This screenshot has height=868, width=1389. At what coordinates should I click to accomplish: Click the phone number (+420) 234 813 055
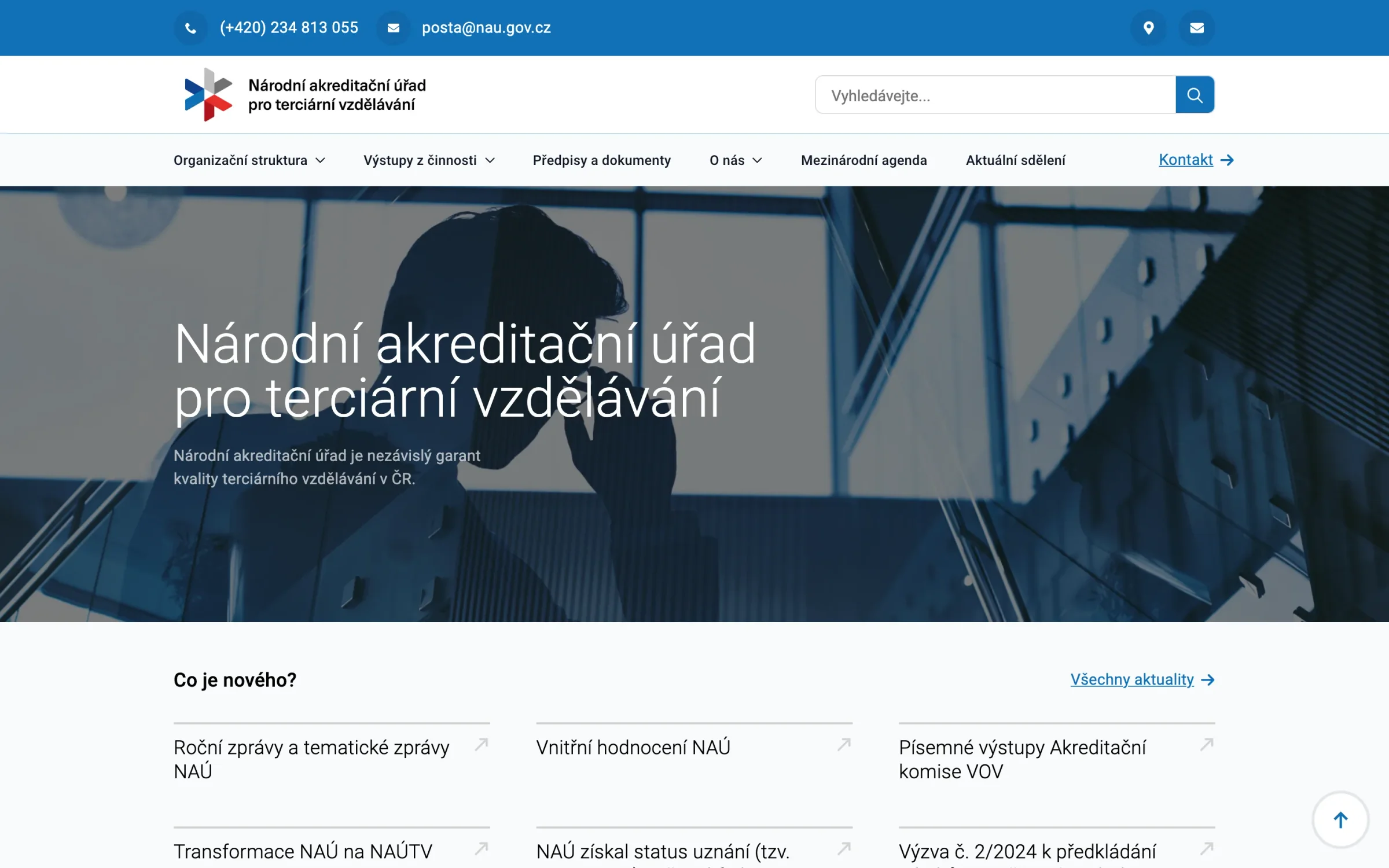coord(289,28)
